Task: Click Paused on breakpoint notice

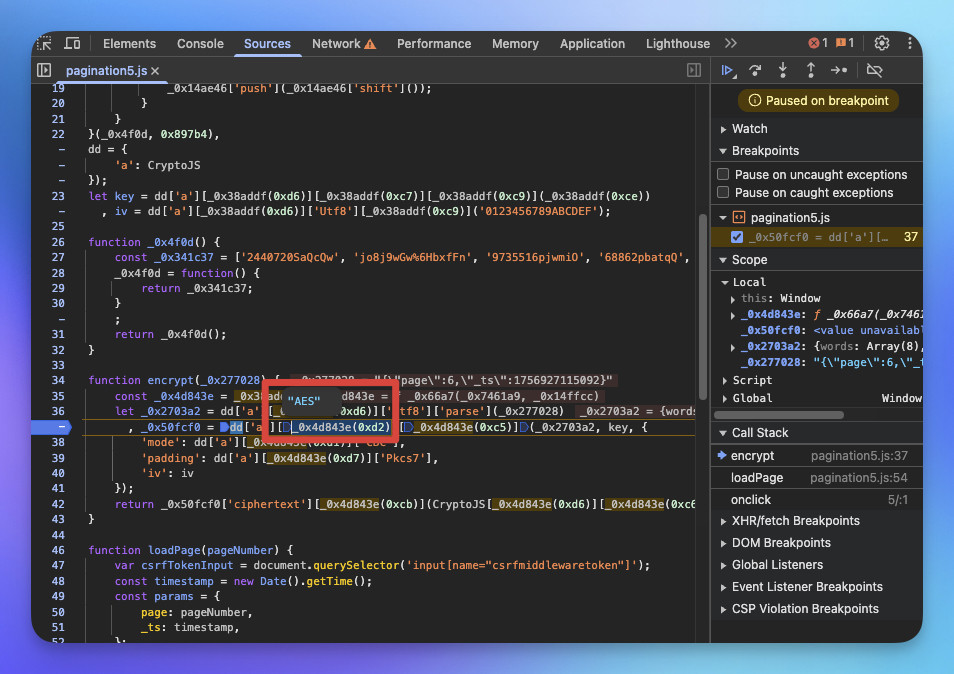Action: click(818, 101)
